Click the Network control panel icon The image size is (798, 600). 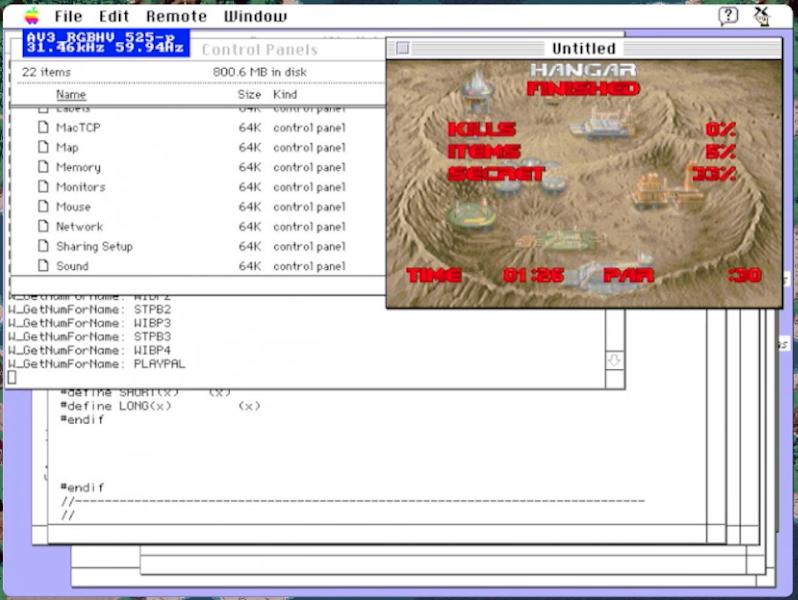pos(43,227)
